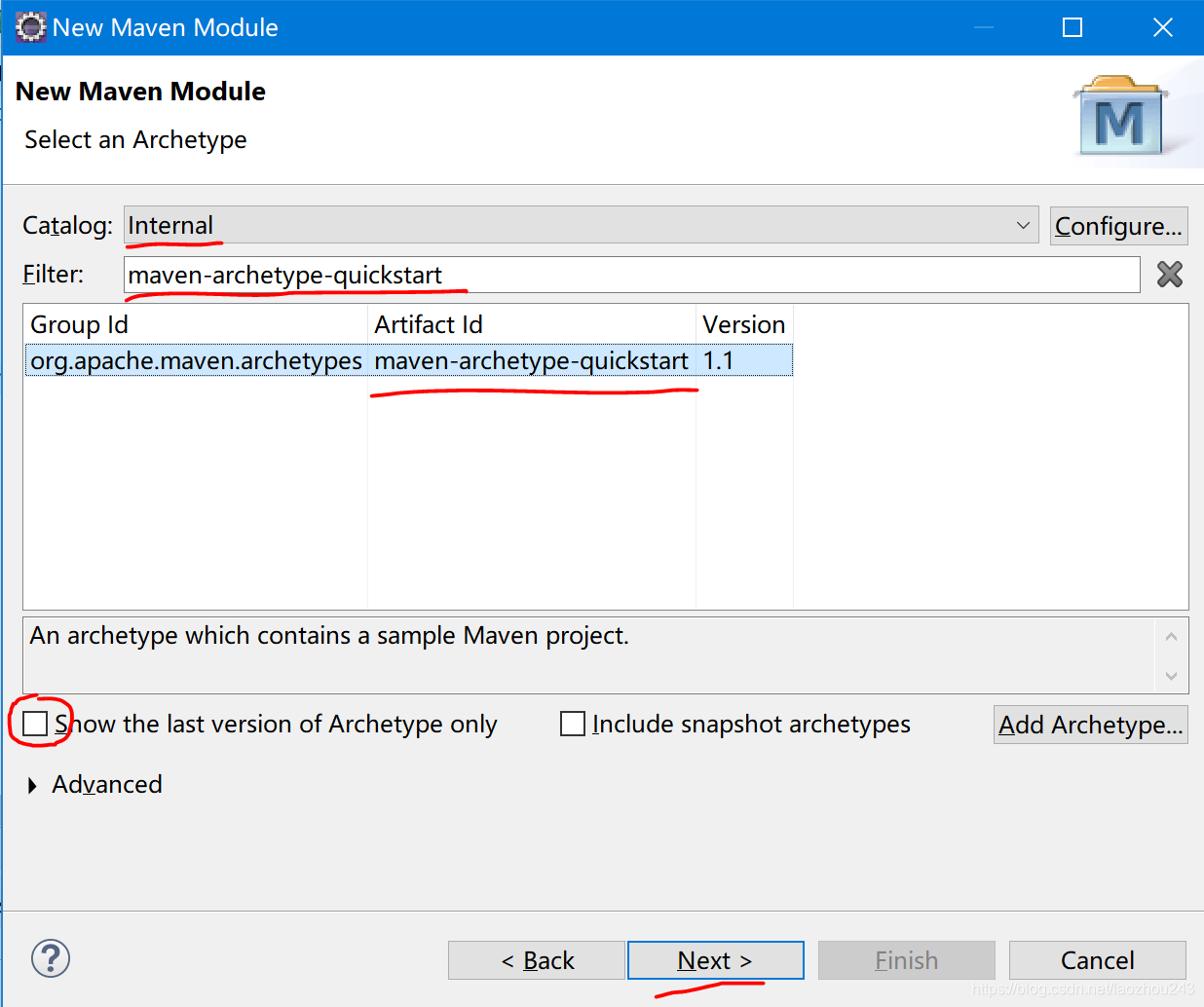Select the org.apache.maven.archetypes cell
Viewport: 1204px width, 1007px height.
[196, 360]
